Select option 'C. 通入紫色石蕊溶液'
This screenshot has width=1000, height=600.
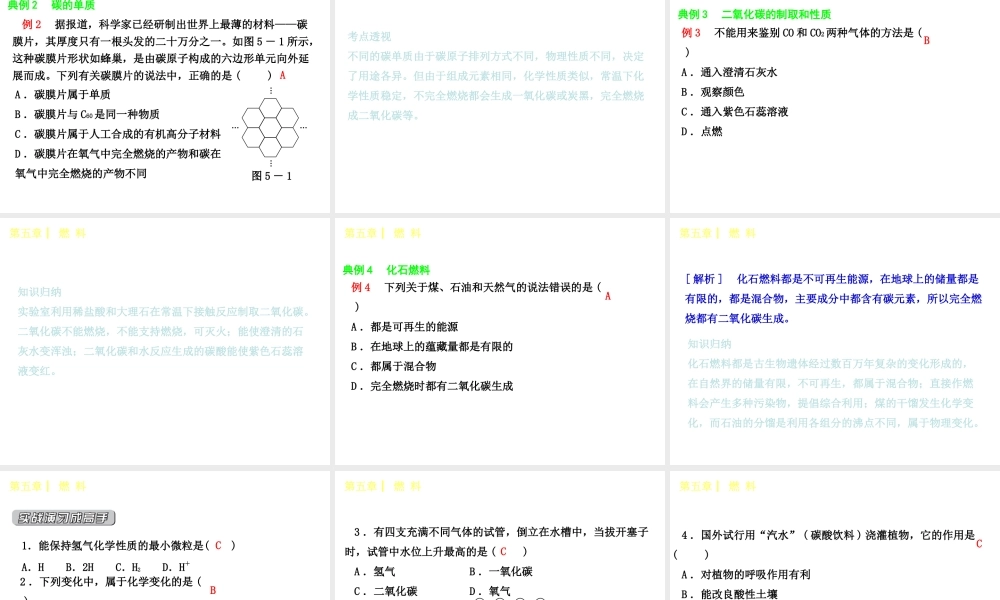[735, 112]
